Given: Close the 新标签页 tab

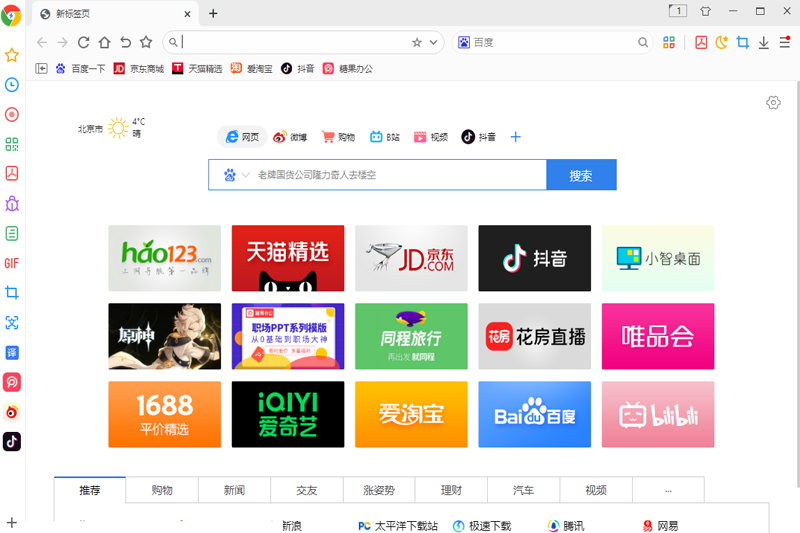Looking at the screenshot, I should pyautogui.click(x=187, y=14).
